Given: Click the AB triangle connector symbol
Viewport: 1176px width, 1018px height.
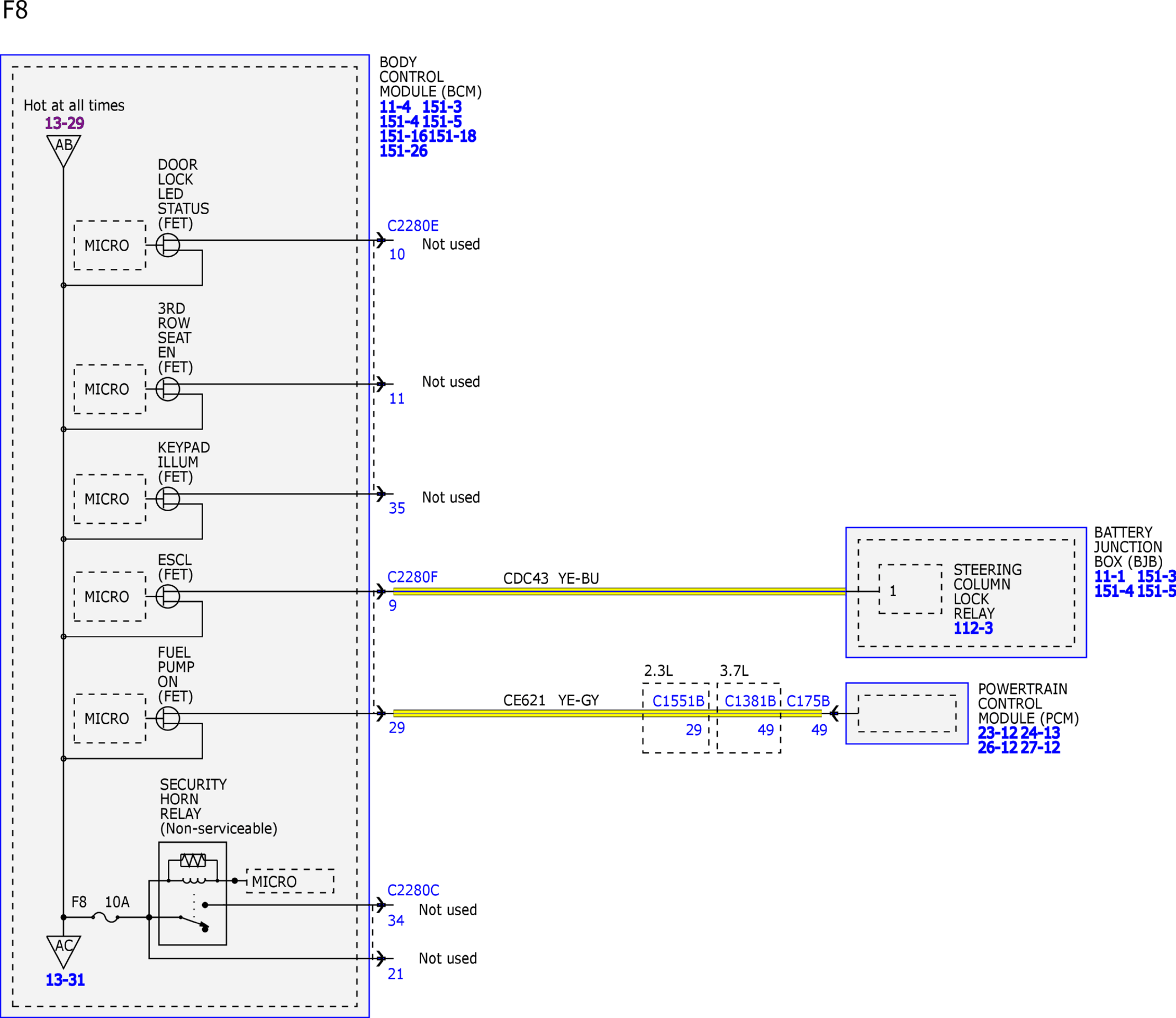Looking at the screenshot, I should click(63, 151).
